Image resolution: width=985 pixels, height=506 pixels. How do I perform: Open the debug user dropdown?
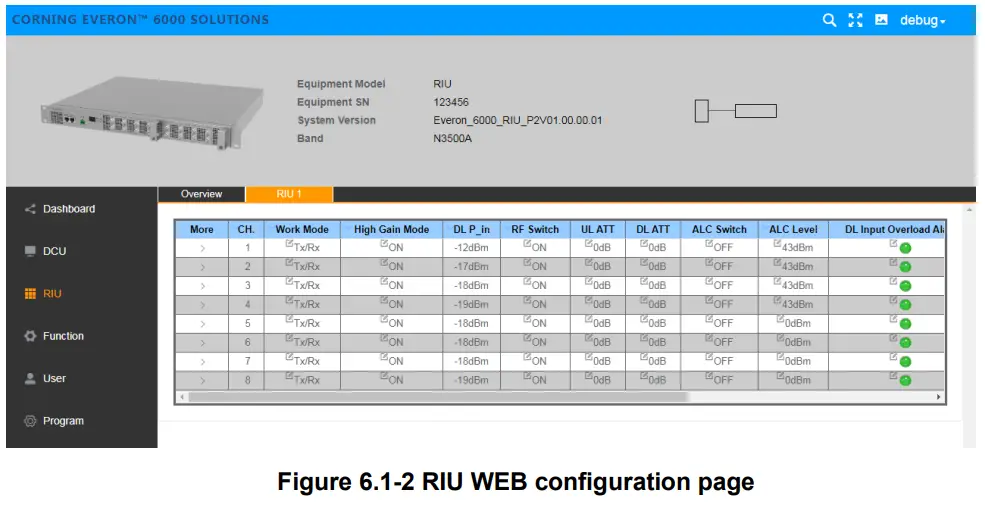(x=922, y=21)
